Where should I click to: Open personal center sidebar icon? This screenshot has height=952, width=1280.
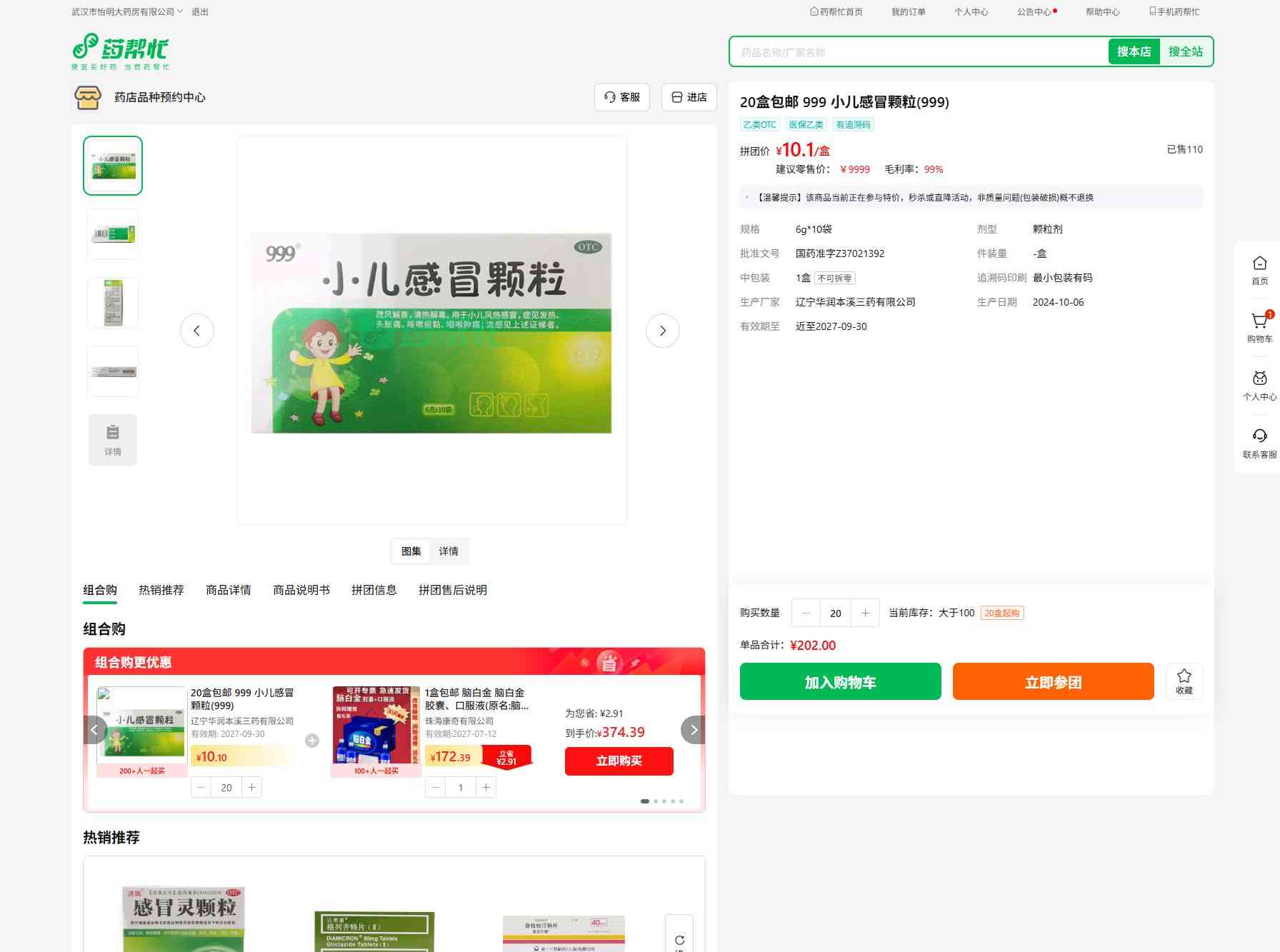1259,379
